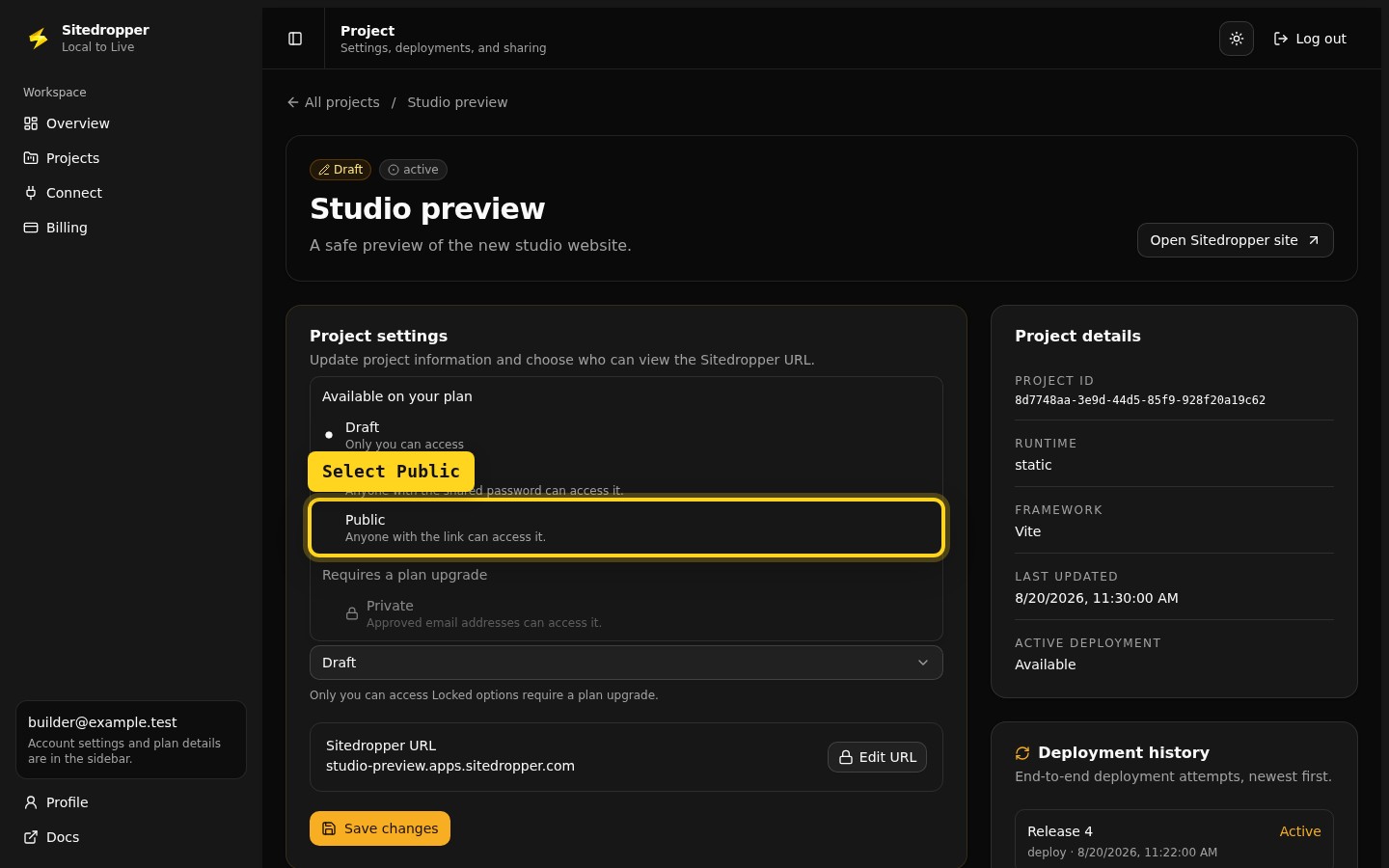Open Billing in the sidebar
1389x868 pixels.
tap(131, 228)
